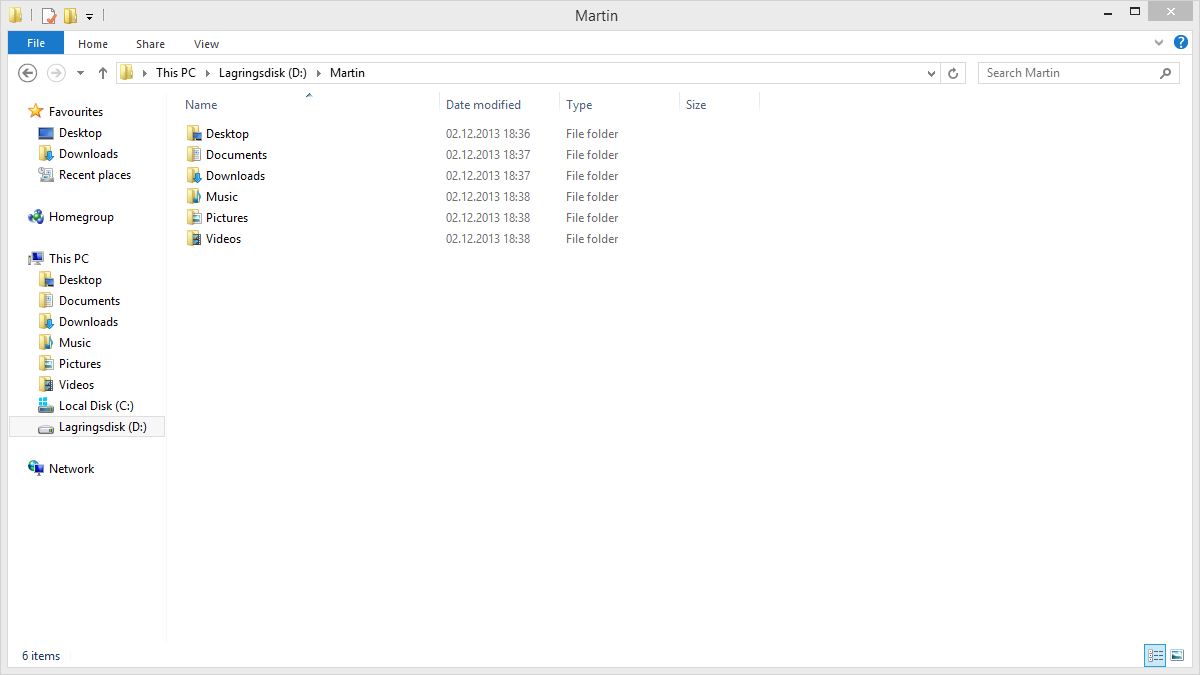
Task: Refresh the Martin folder view
Action: point(953,73)
